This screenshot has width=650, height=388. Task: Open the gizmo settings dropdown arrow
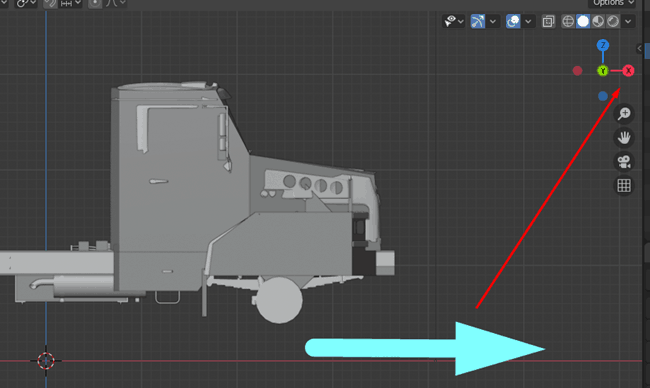tap(492, 21)
